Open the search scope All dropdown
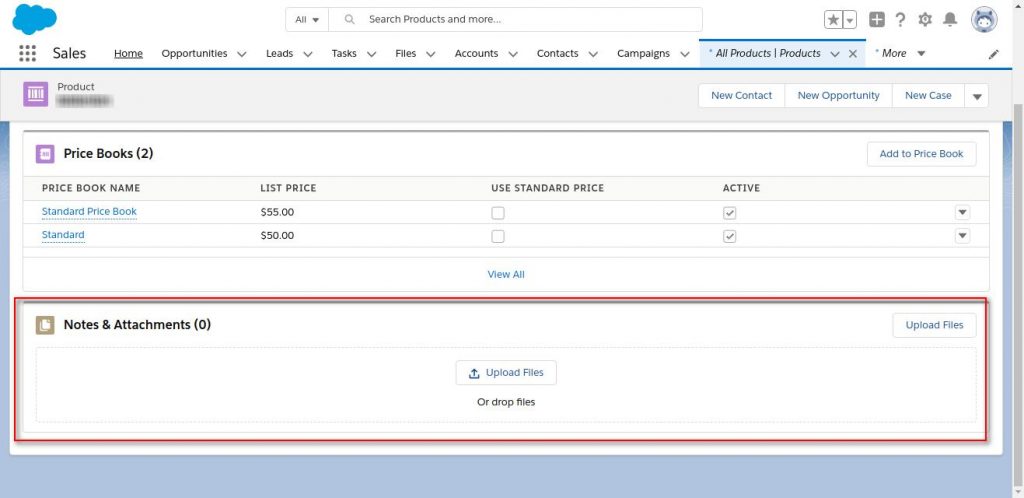Screen dimensions: 1024x498 pos(307,20)
